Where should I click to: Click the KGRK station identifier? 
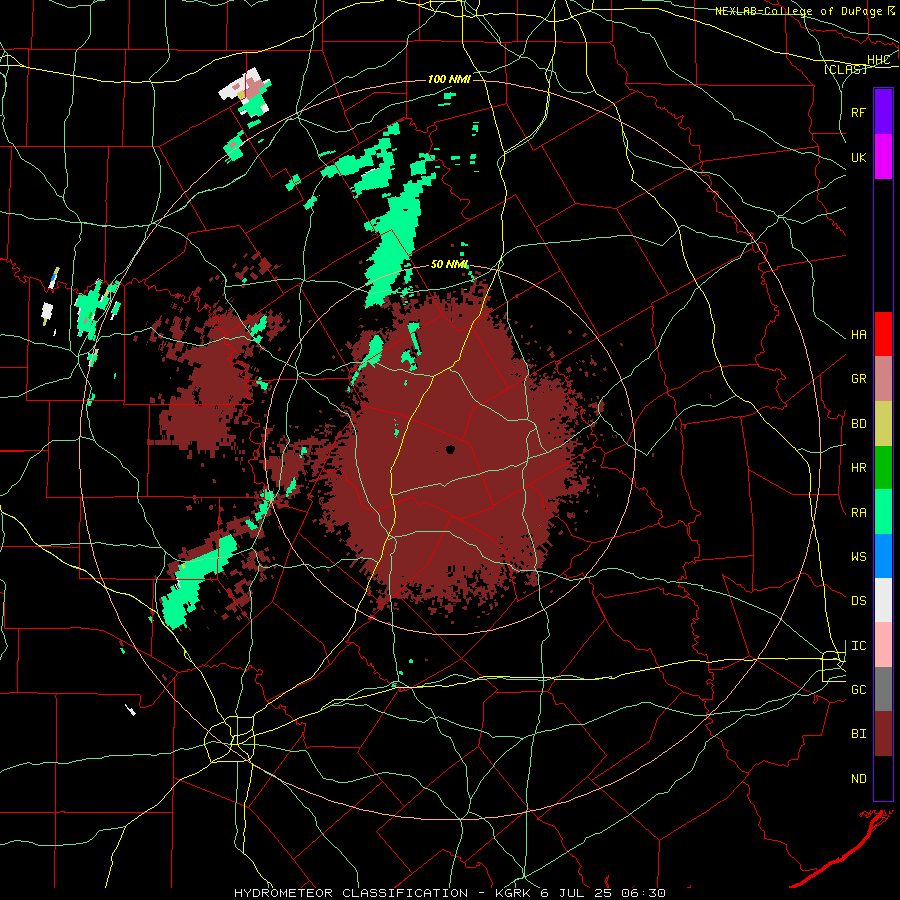point(515,893)
